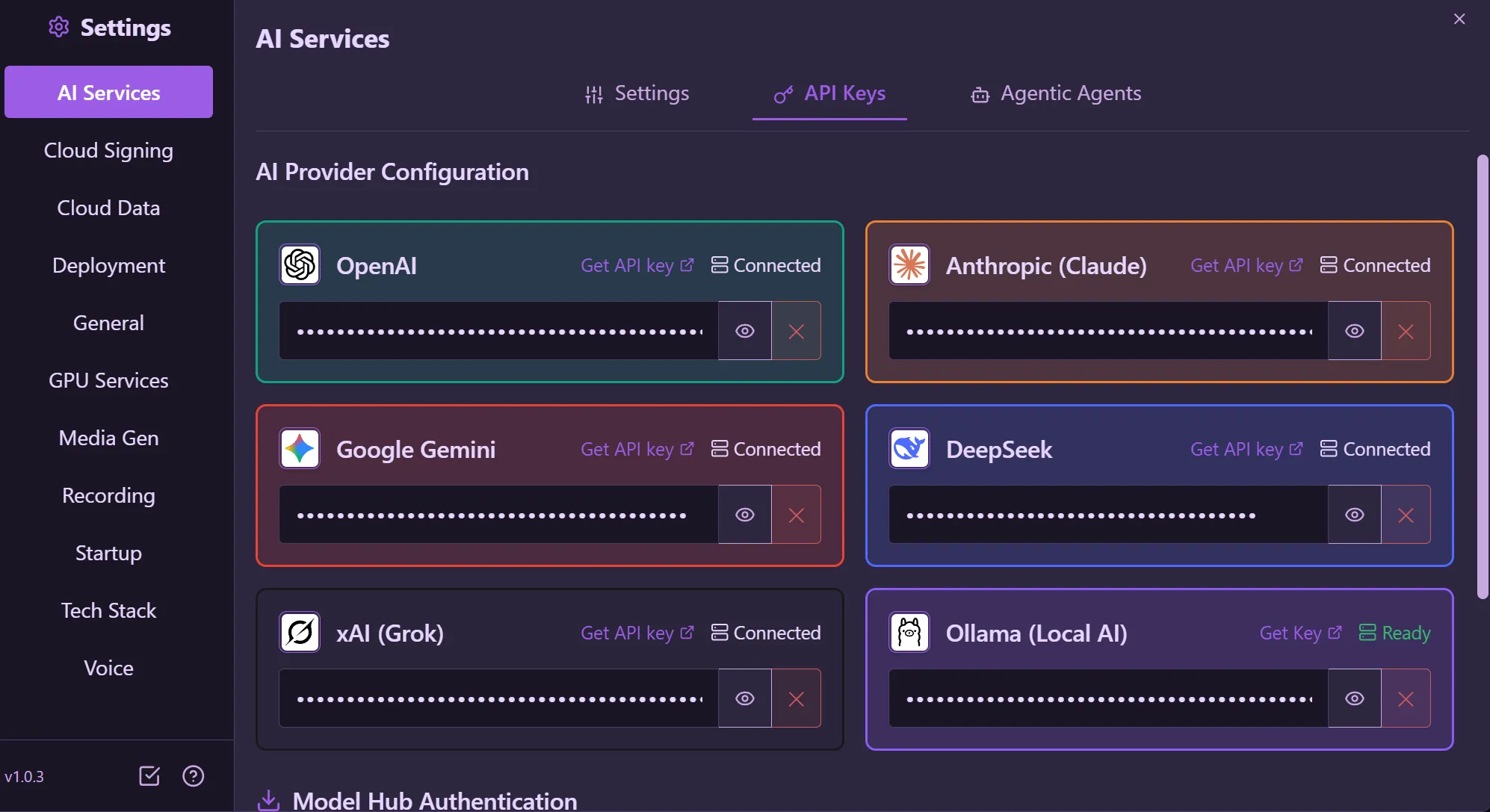The width and height of the screenshot is (1490, 812).
Task: Delete the Ollama key with the X
Action: pos(1406,698)
